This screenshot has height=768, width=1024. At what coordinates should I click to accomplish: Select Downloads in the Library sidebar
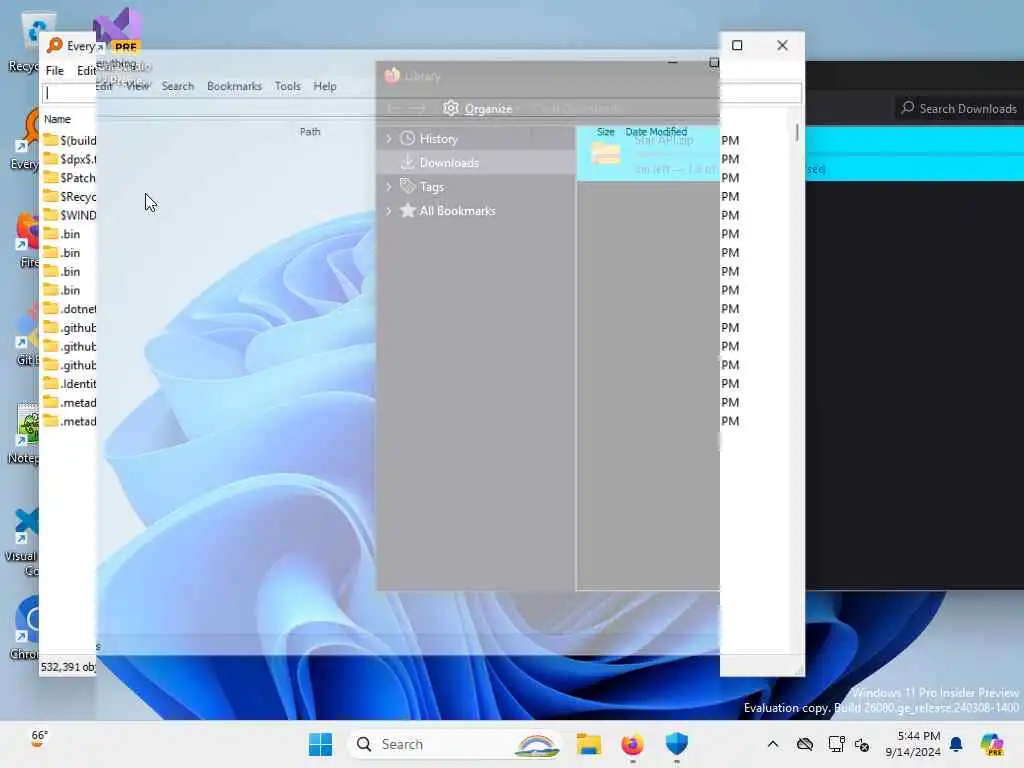click(475, 163)
